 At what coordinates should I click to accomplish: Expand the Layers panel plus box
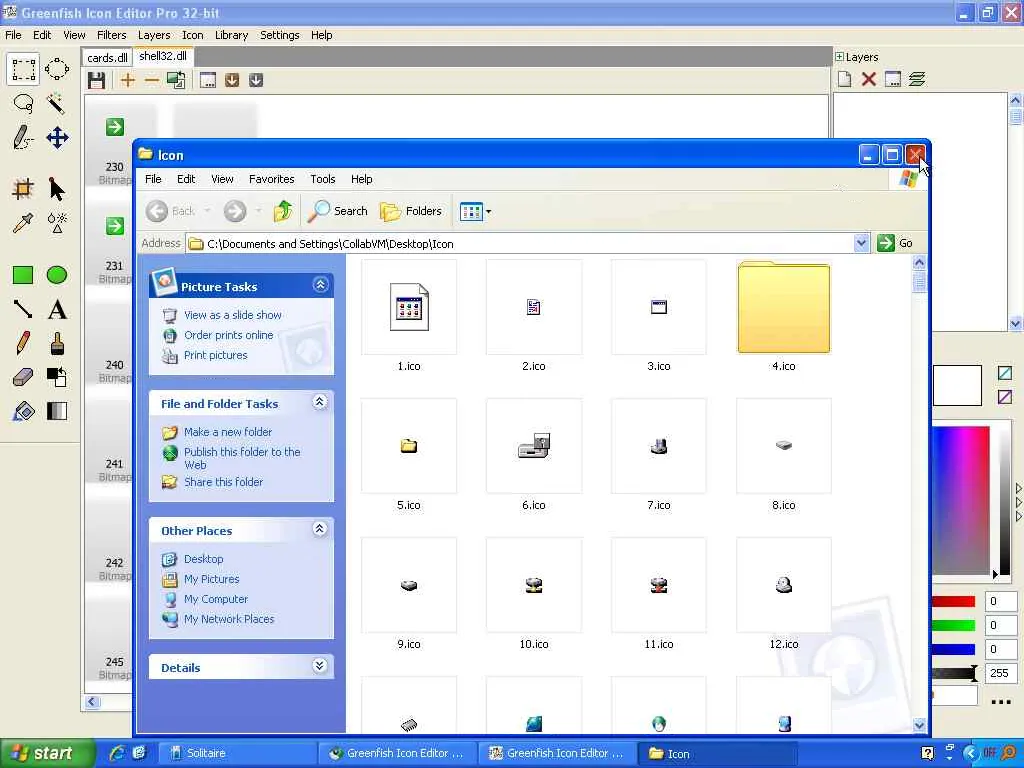839,57
